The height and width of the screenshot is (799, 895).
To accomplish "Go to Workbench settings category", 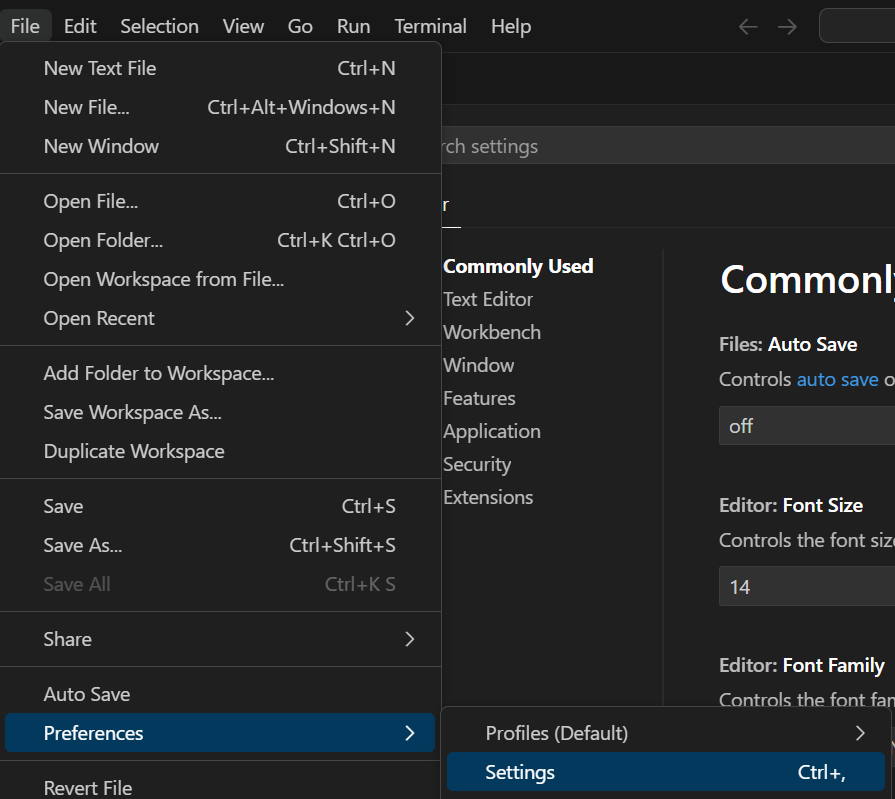I will tap(492, 332).
